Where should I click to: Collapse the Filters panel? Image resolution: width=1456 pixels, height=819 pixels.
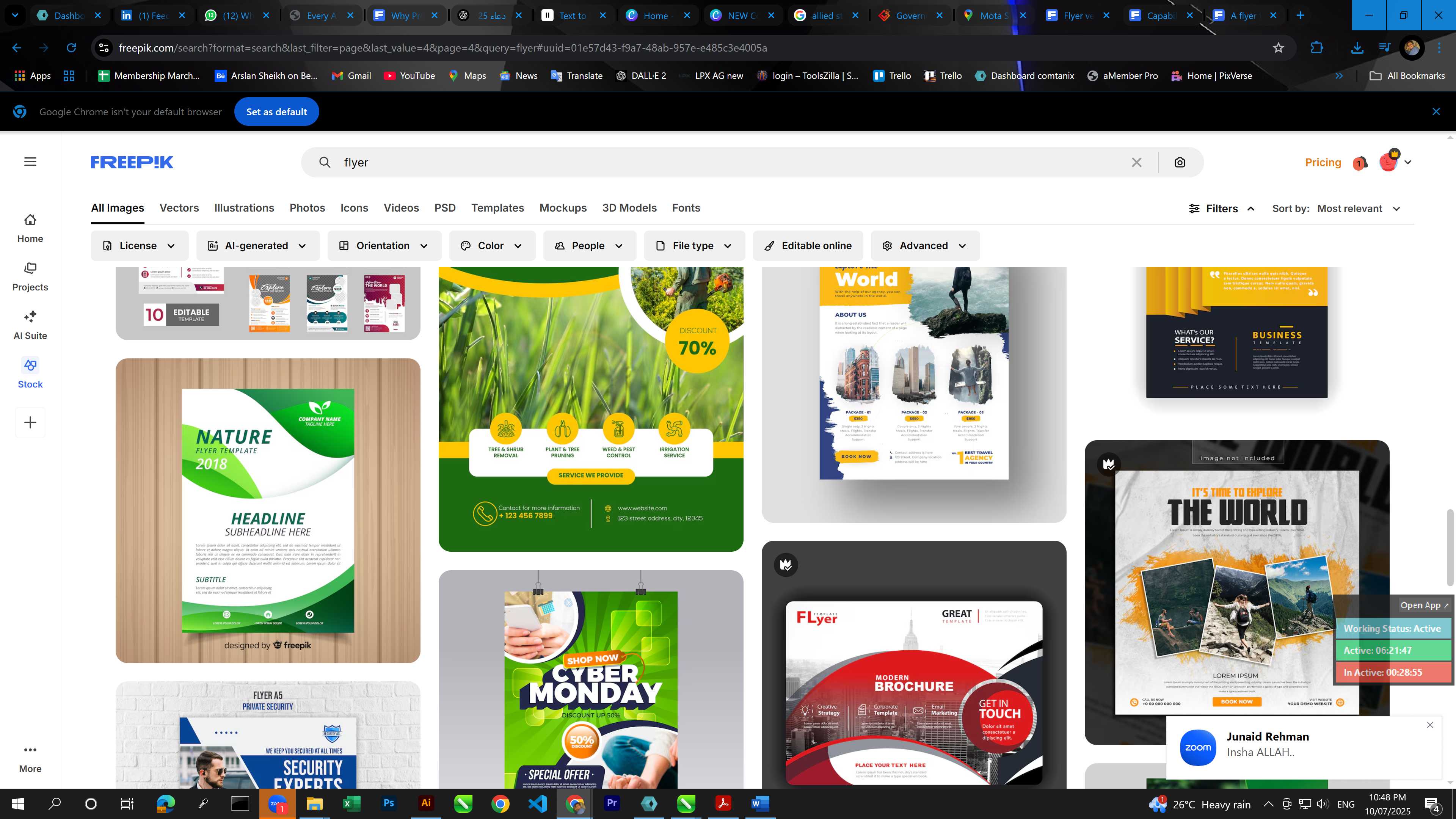[x=1221, y=209]
